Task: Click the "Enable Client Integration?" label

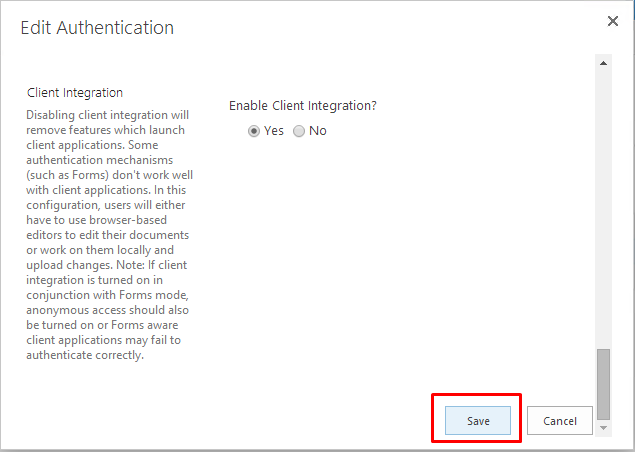Action: (x=303, y=106)
